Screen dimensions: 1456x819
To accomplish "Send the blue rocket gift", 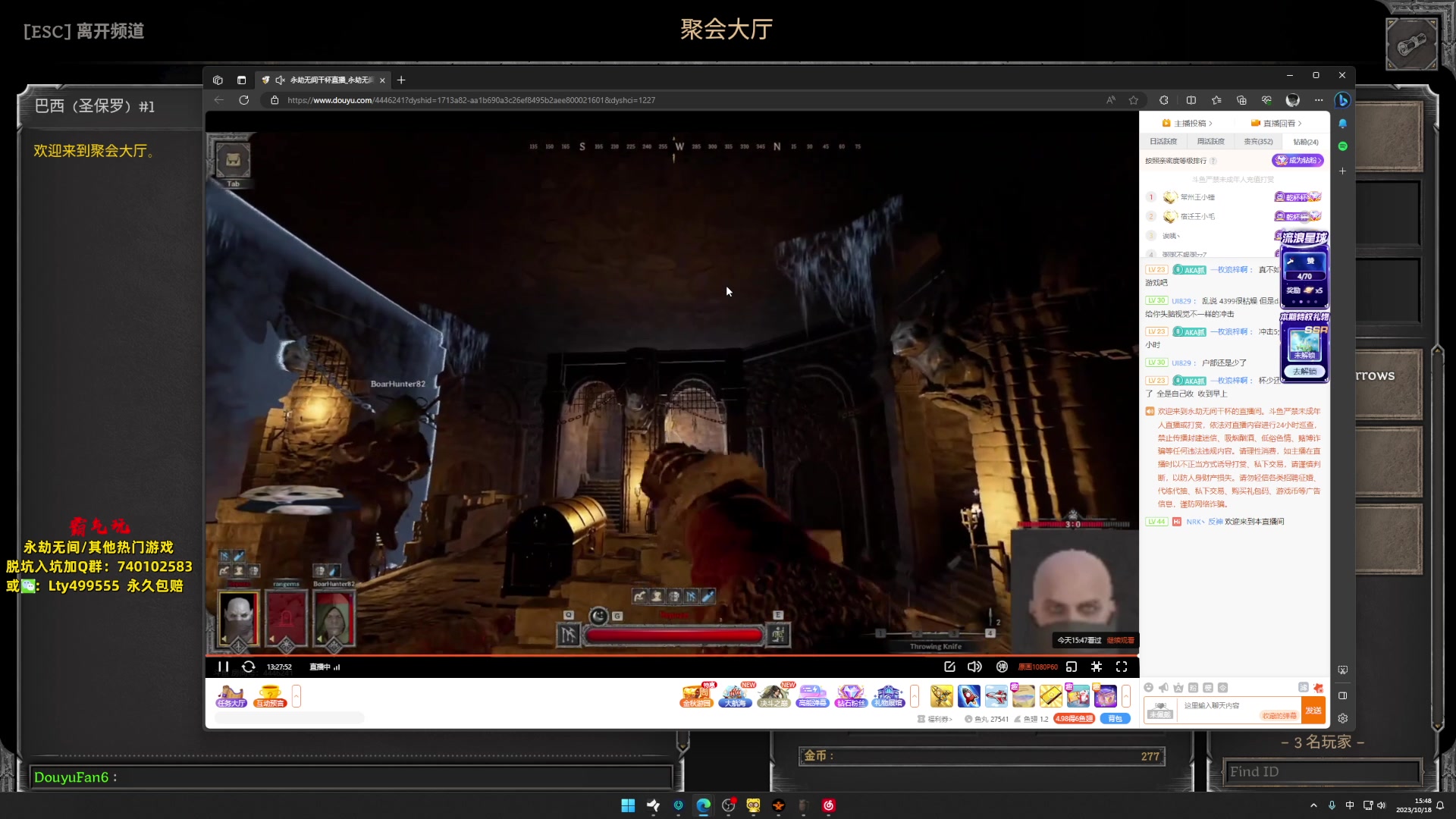I will point(969,695).
